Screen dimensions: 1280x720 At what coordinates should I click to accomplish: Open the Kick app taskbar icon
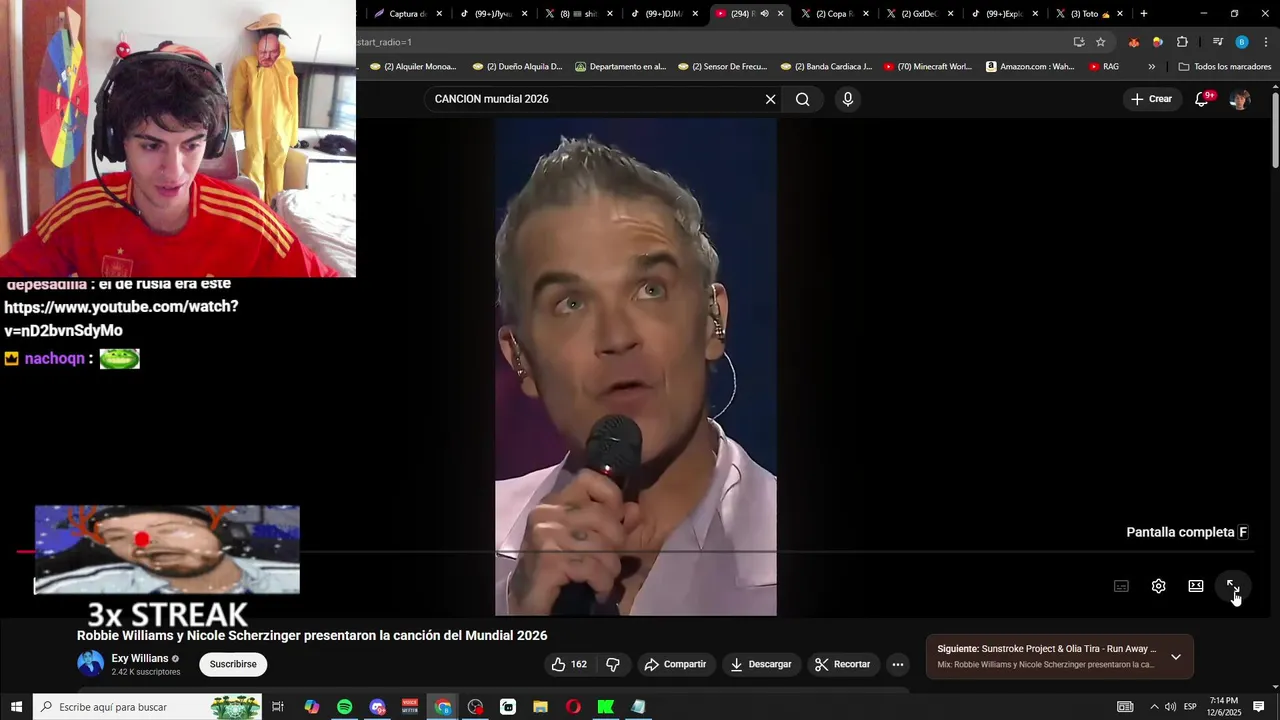click(x=606, y=707)
